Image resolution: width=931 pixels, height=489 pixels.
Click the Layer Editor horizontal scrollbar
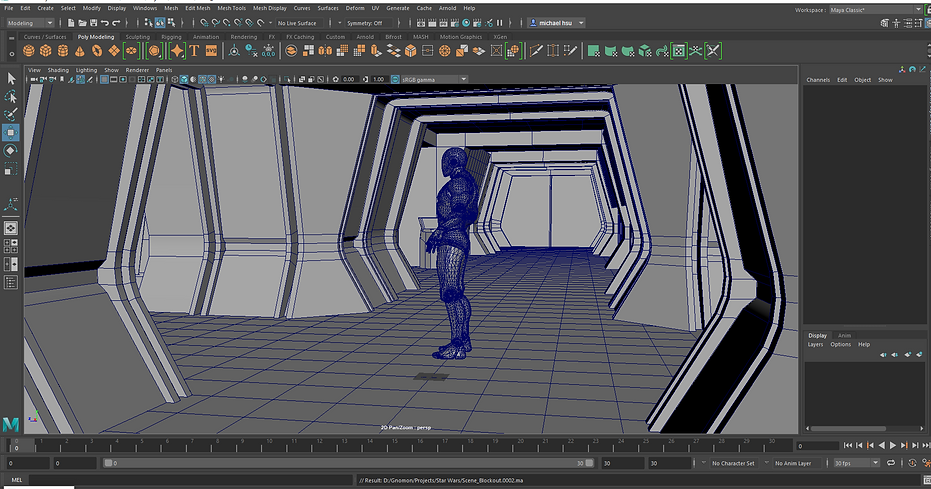tap(848, 428)
